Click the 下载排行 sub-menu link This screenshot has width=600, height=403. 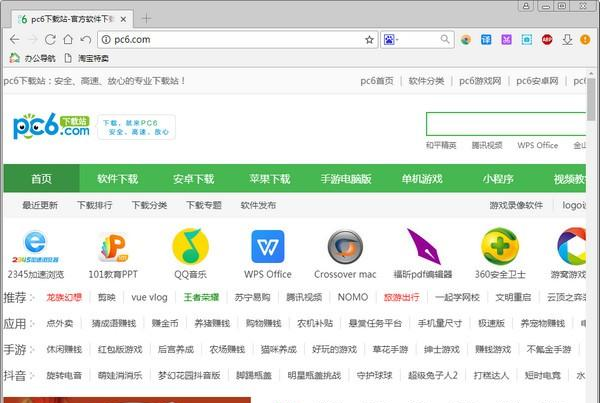tap(95, 205)
